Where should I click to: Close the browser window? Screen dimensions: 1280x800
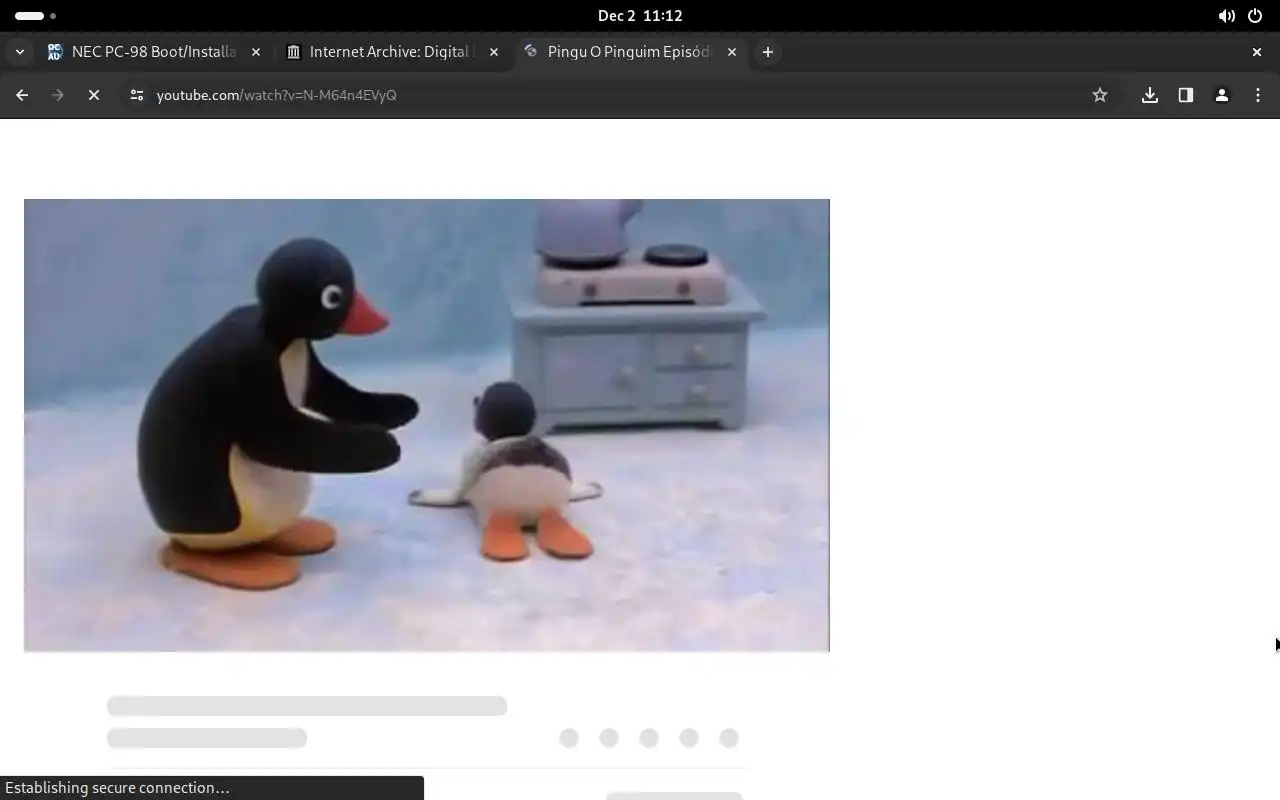pyautogui.click(x=1257, y=52)
